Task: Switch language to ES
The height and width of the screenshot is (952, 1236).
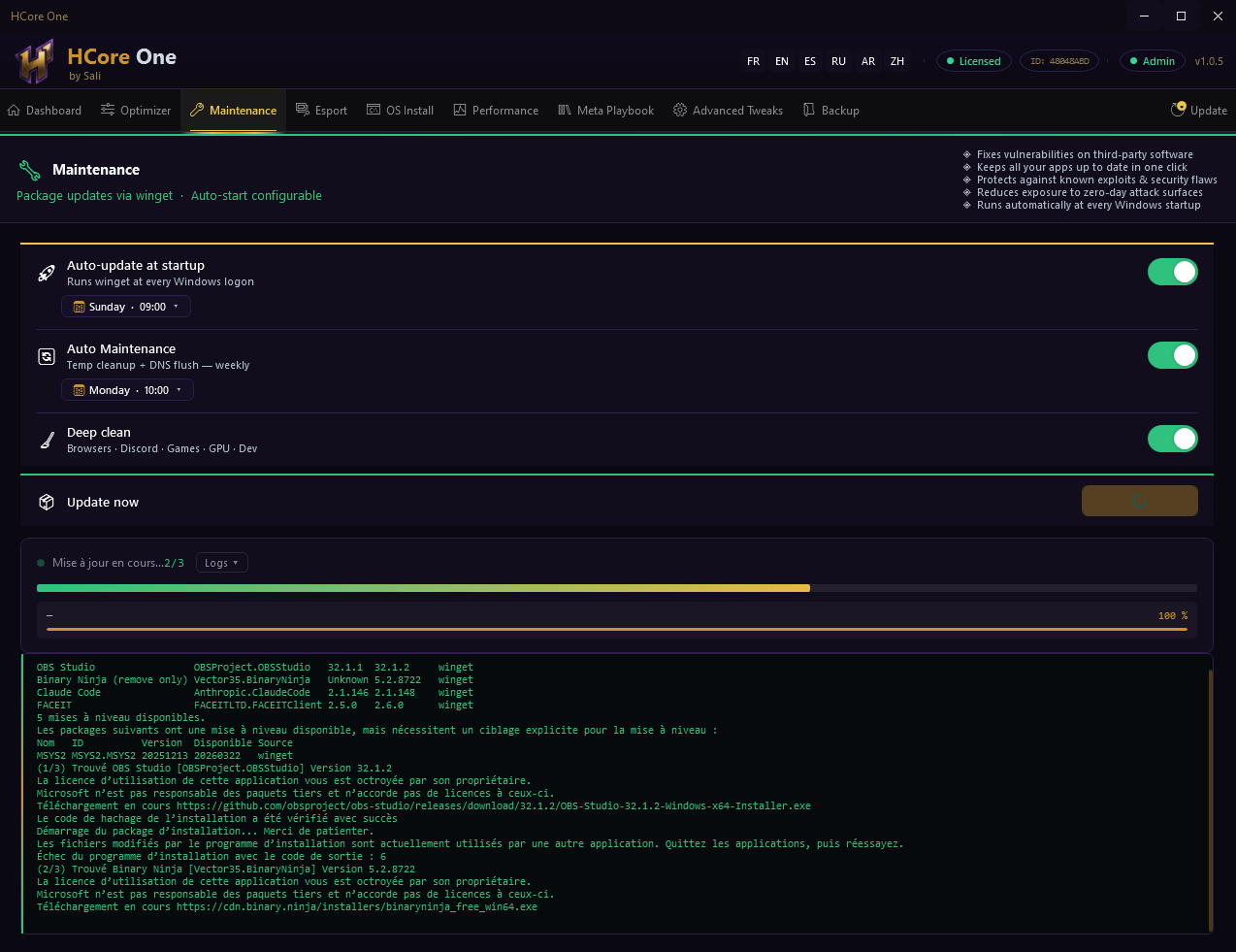Action: 810,61
